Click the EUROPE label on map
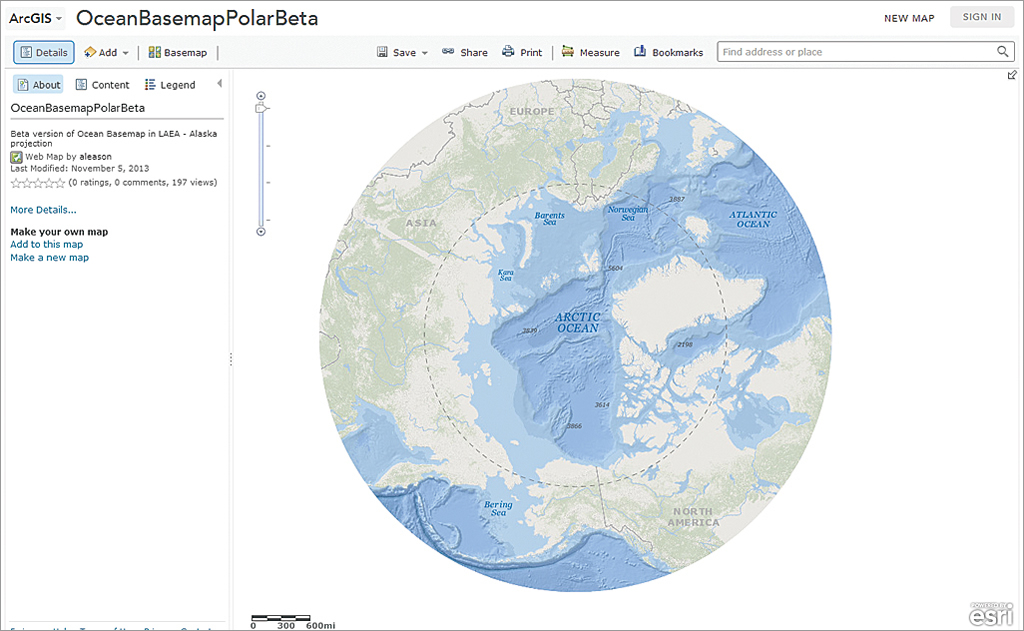The width and height of the screenshot is (1024, 631). coord(532,112)
